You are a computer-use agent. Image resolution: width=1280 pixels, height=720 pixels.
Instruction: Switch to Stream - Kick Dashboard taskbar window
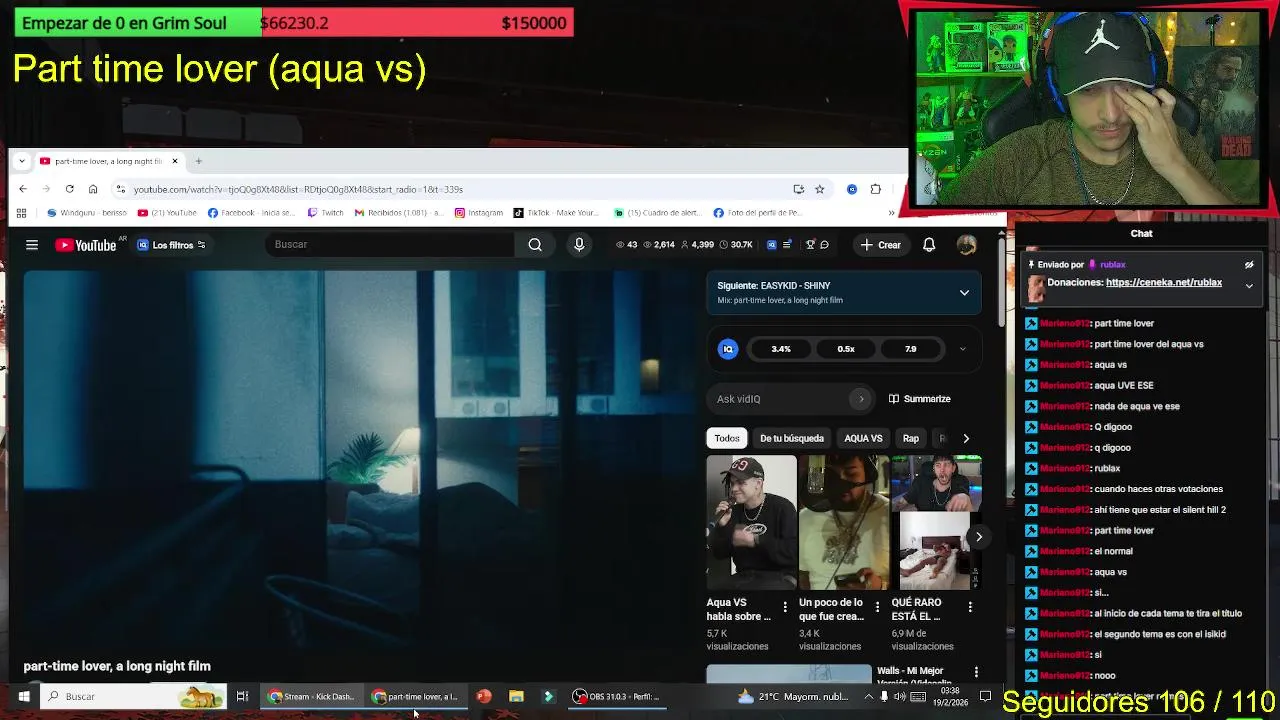click(312, 696)
